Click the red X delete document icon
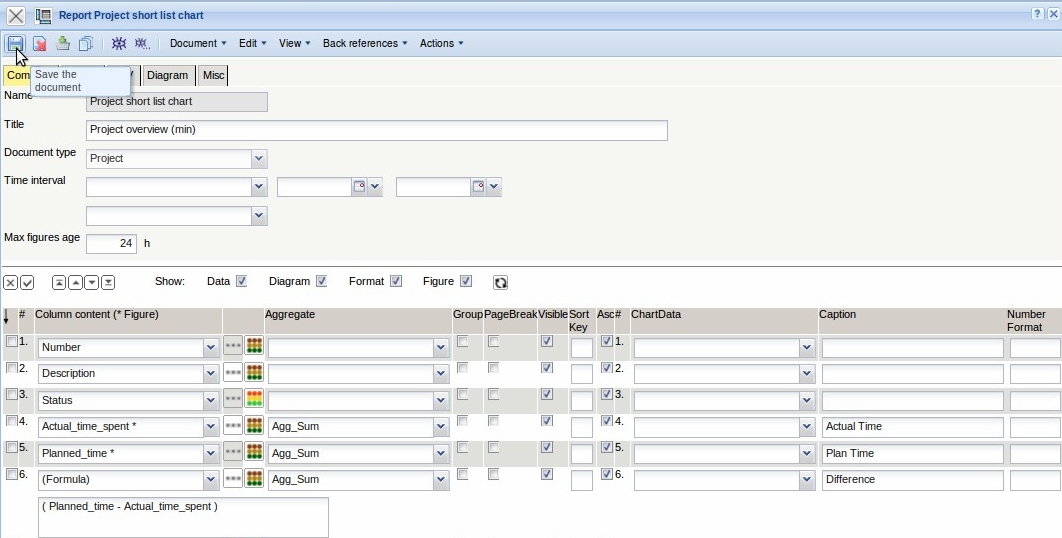The height and width of the screenshot is (538, 1062). (x=39, y=43)
